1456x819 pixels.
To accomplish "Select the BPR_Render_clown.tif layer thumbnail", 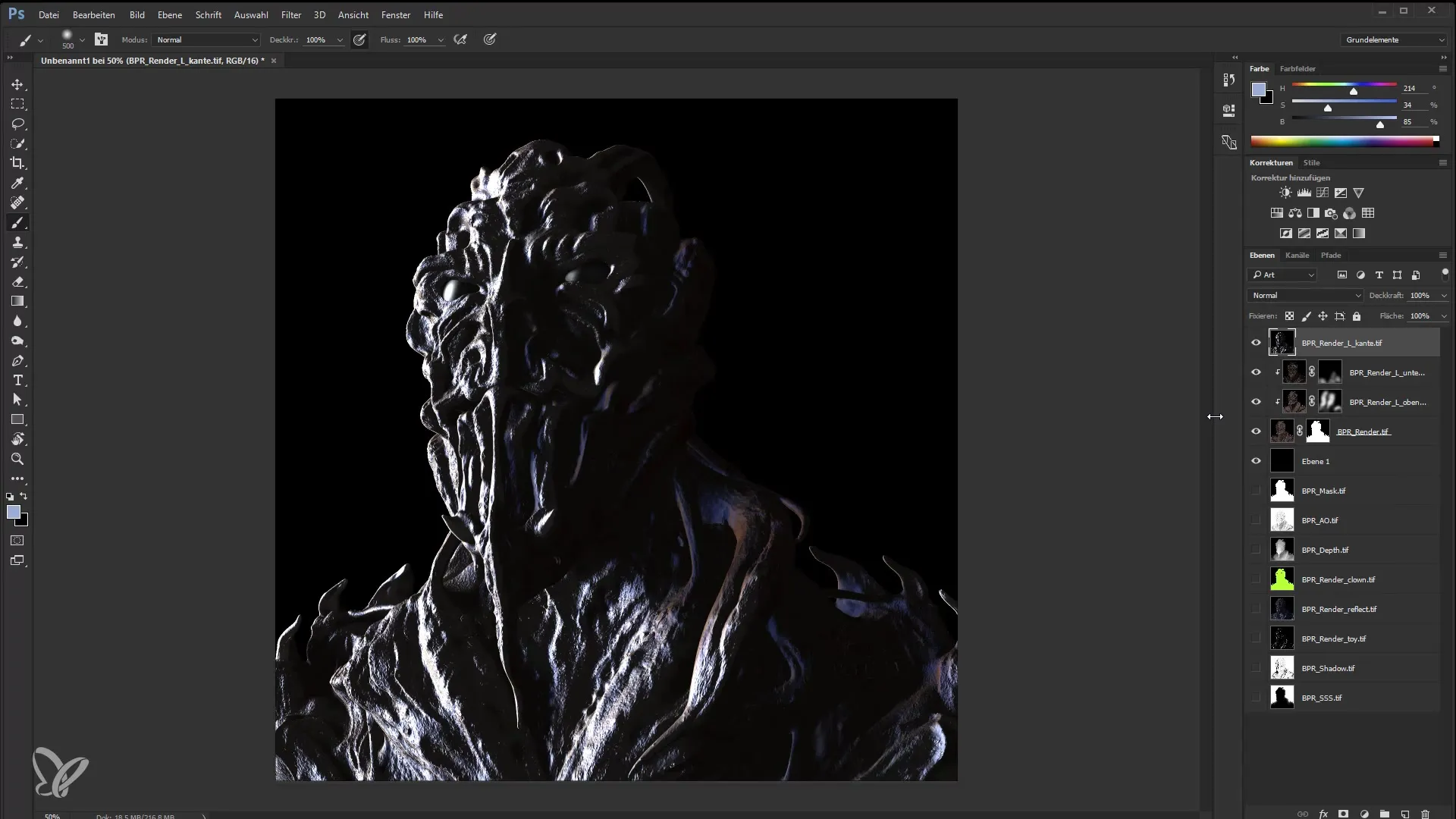I will click(1281, 580).
